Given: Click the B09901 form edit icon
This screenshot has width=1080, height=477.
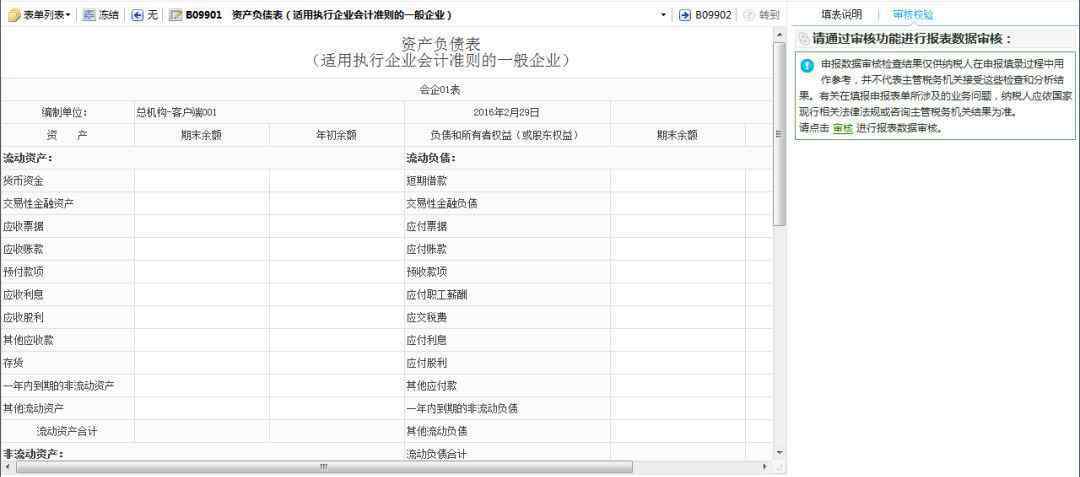Looking at the screenshot, I should tap(176, 15).
